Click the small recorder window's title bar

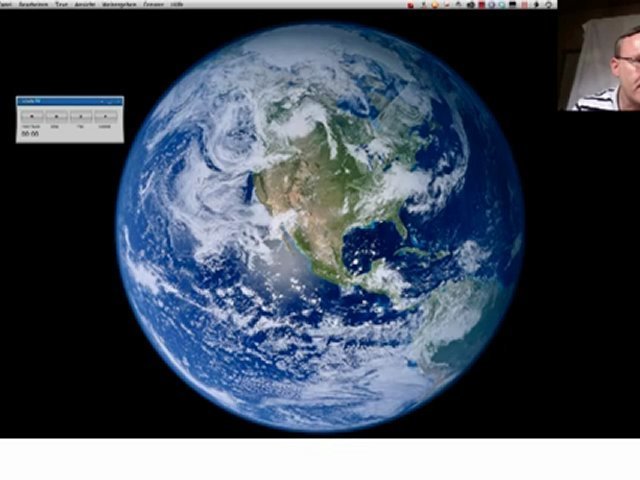(55, 101)
